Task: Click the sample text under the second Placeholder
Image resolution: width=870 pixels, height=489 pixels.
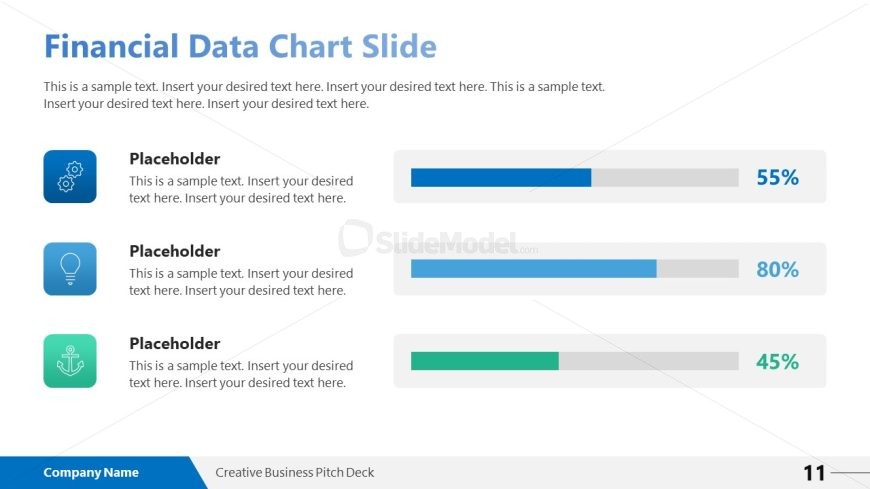Action: coord(241,282)
